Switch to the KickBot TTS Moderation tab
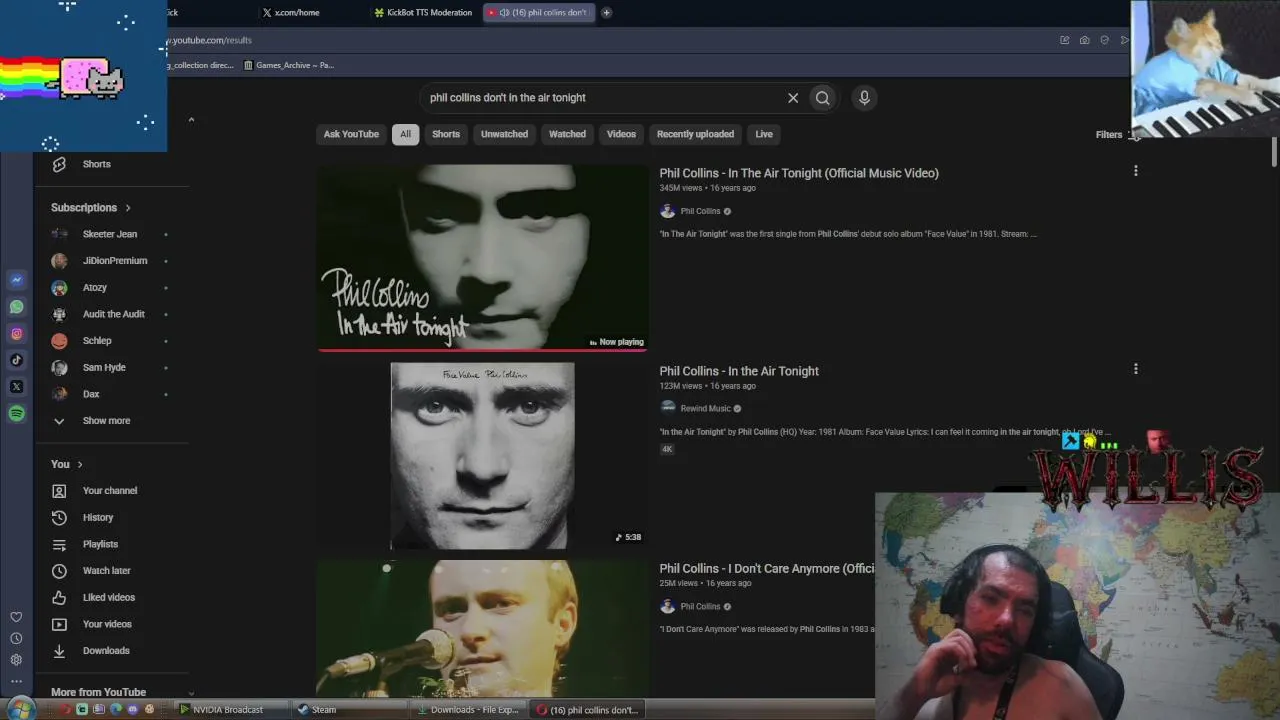The height and width of the screenshot is (720, 1280). 422,13
